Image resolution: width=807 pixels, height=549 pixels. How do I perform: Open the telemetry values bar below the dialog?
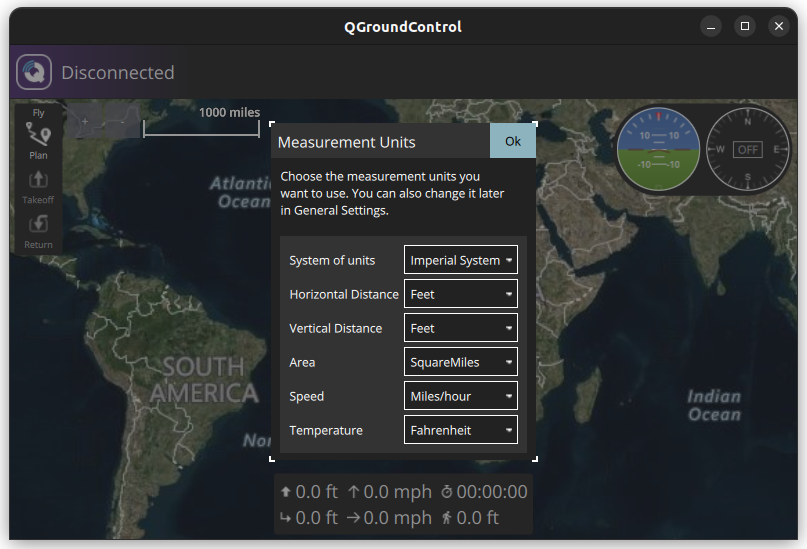[404, 504]
